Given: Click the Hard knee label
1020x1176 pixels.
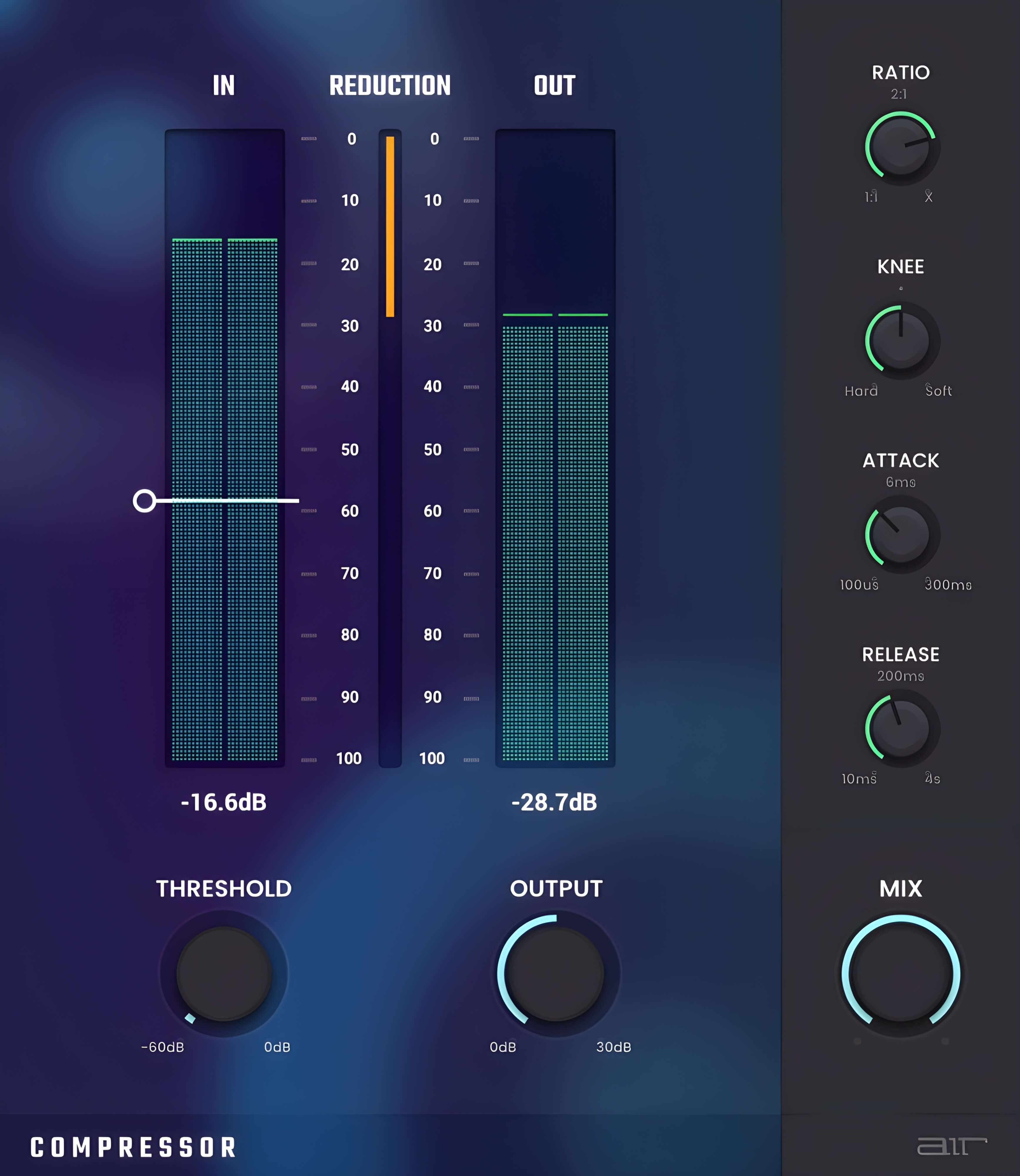Looking at the screenshot, I should click(x=861, y=391).
